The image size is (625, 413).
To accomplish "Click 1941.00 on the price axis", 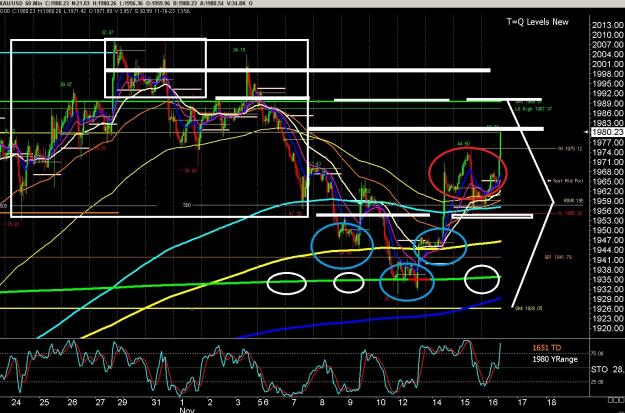I will coord(608,260).
